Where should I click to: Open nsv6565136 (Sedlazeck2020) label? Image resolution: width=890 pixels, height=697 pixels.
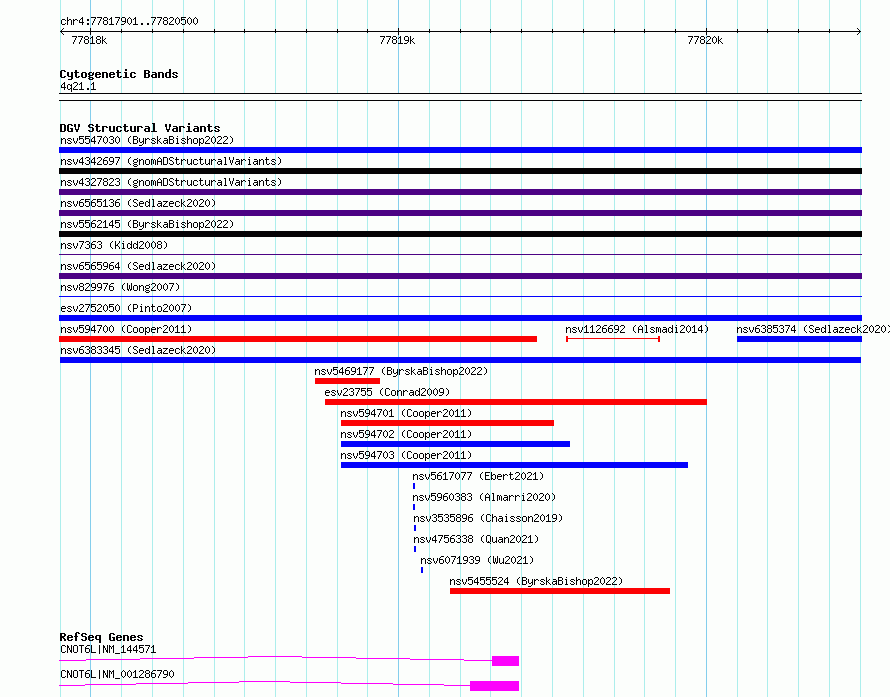pos(138,203)
